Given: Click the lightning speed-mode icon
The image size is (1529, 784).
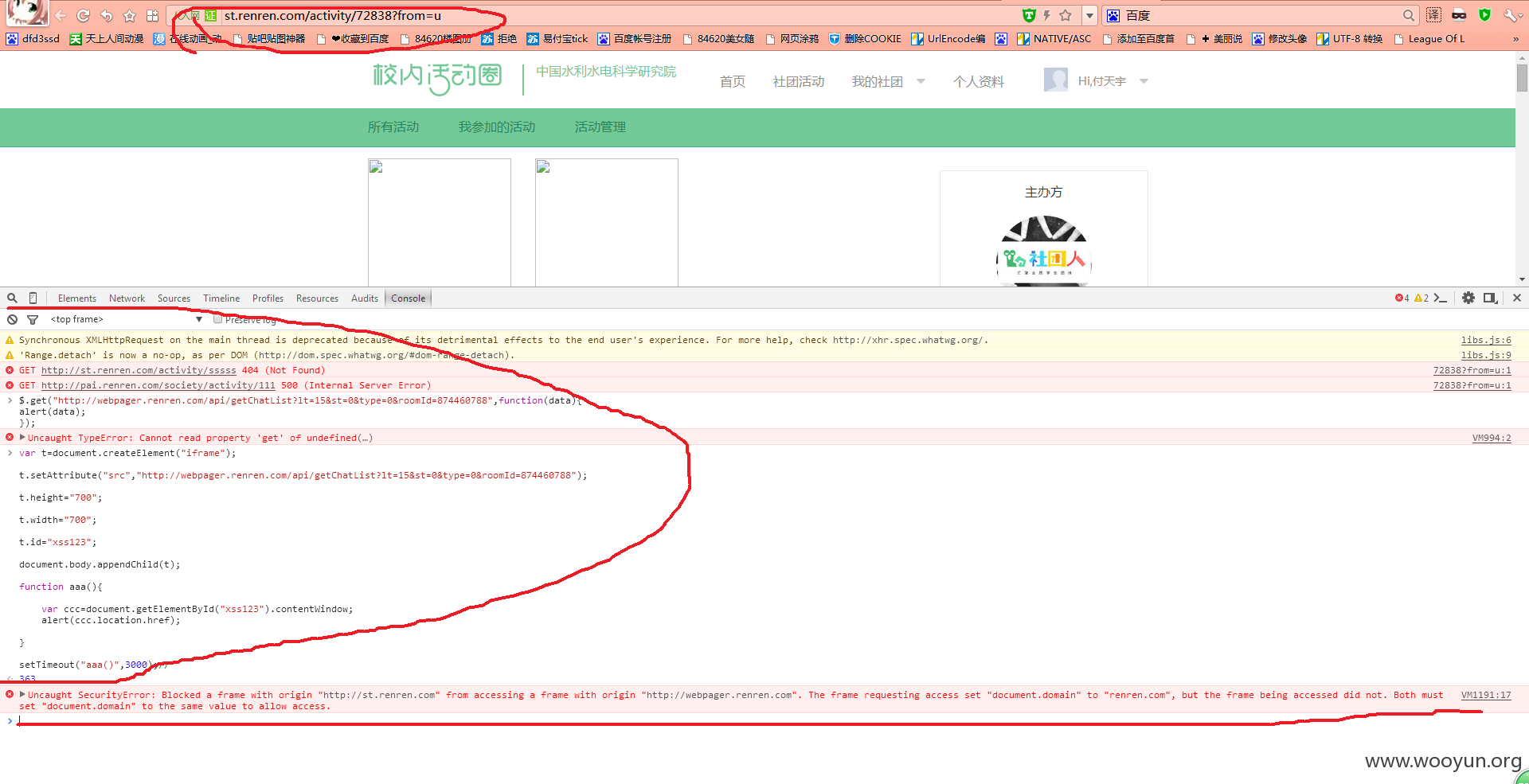Looking at the screenshot, I should 1046,15.
